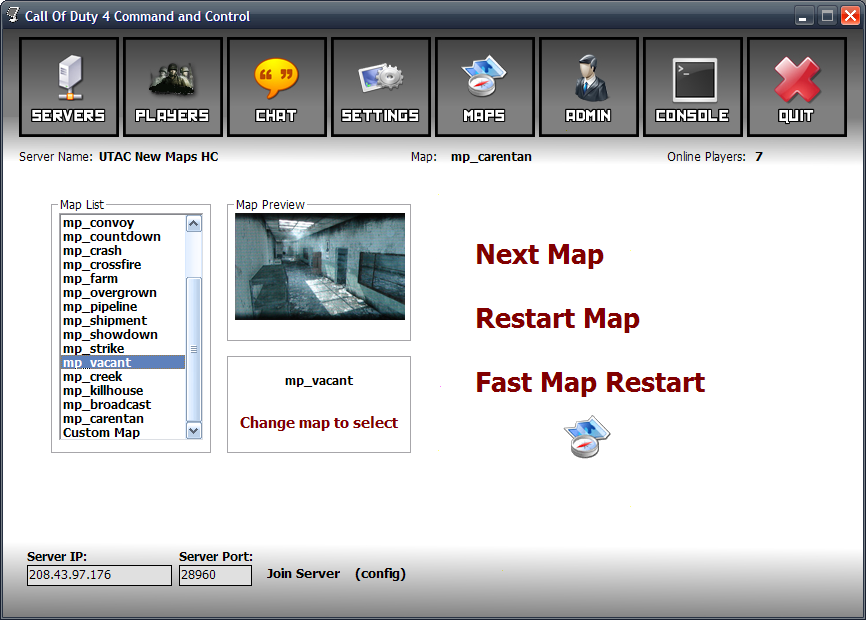The image size is (866, 620).
Task: Open the Maps section
Action: pos(484,87)
